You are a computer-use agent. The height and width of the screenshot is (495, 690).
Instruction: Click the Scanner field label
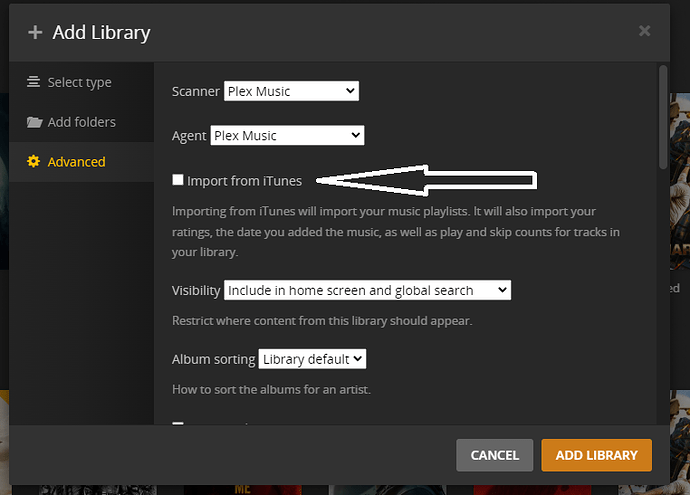pos(195,92)
